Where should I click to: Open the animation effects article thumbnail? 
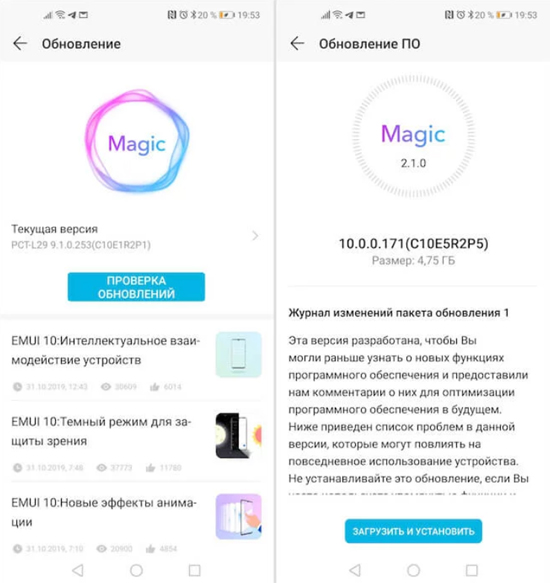pos(239,516)
